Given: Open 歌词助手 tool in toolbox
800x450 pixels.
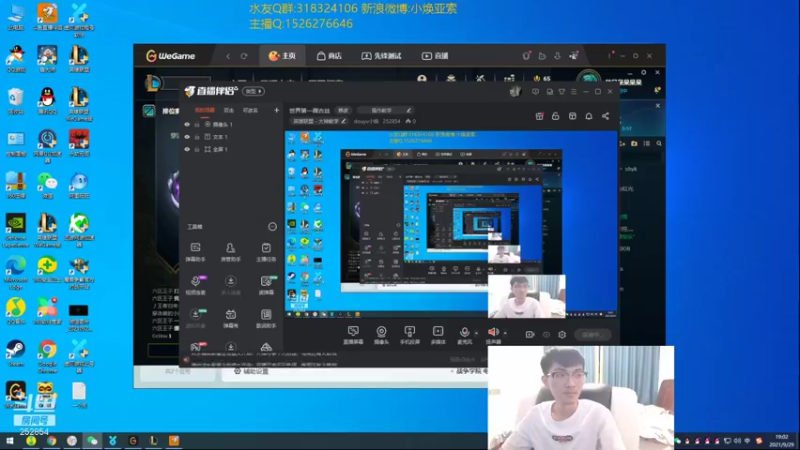Looking at the screenshot, I should pyautogui.click(x=266, y=318).
